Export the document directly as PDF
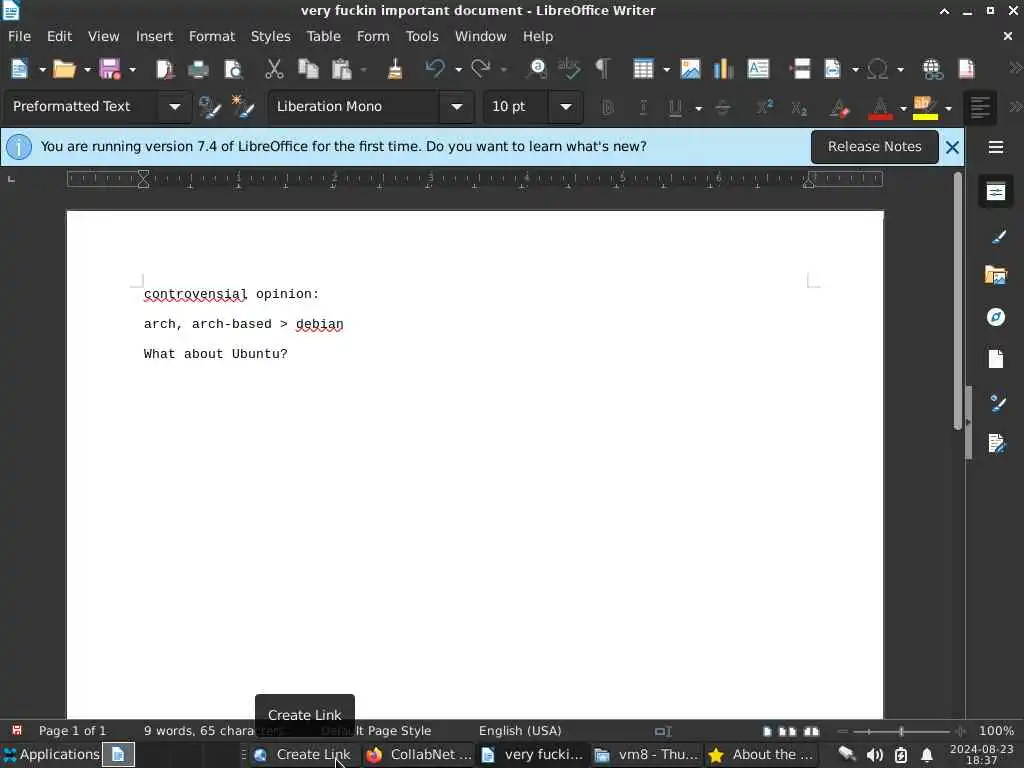 (x=165, y=69)
